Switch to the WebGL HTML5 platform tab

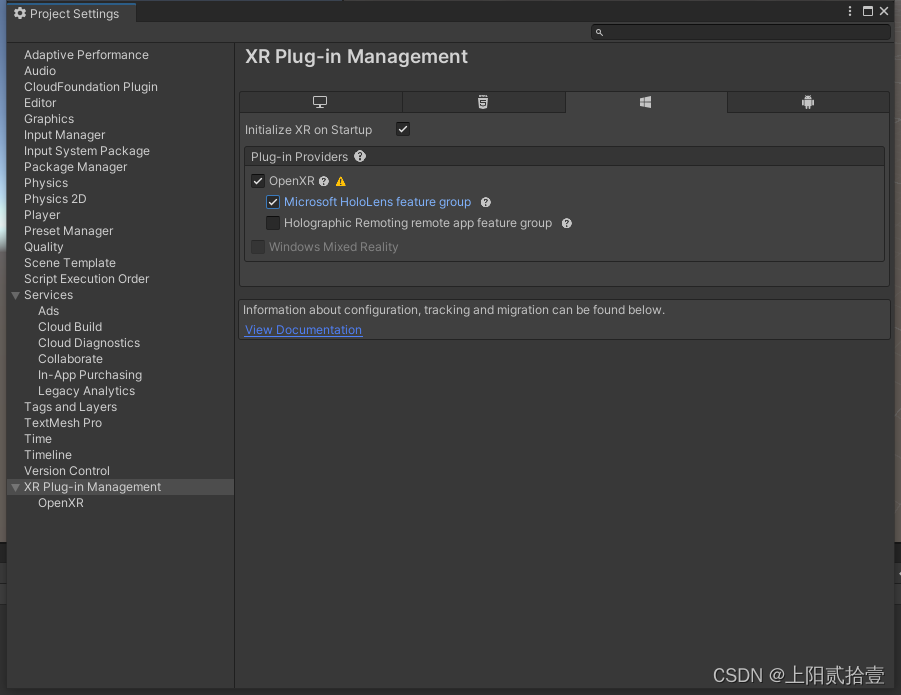483,102
